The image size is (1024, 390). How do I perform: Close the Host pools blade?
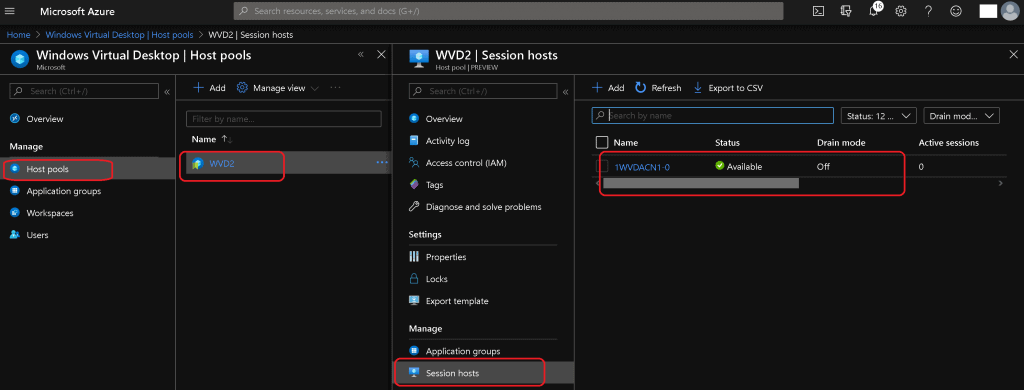(382, 55)
